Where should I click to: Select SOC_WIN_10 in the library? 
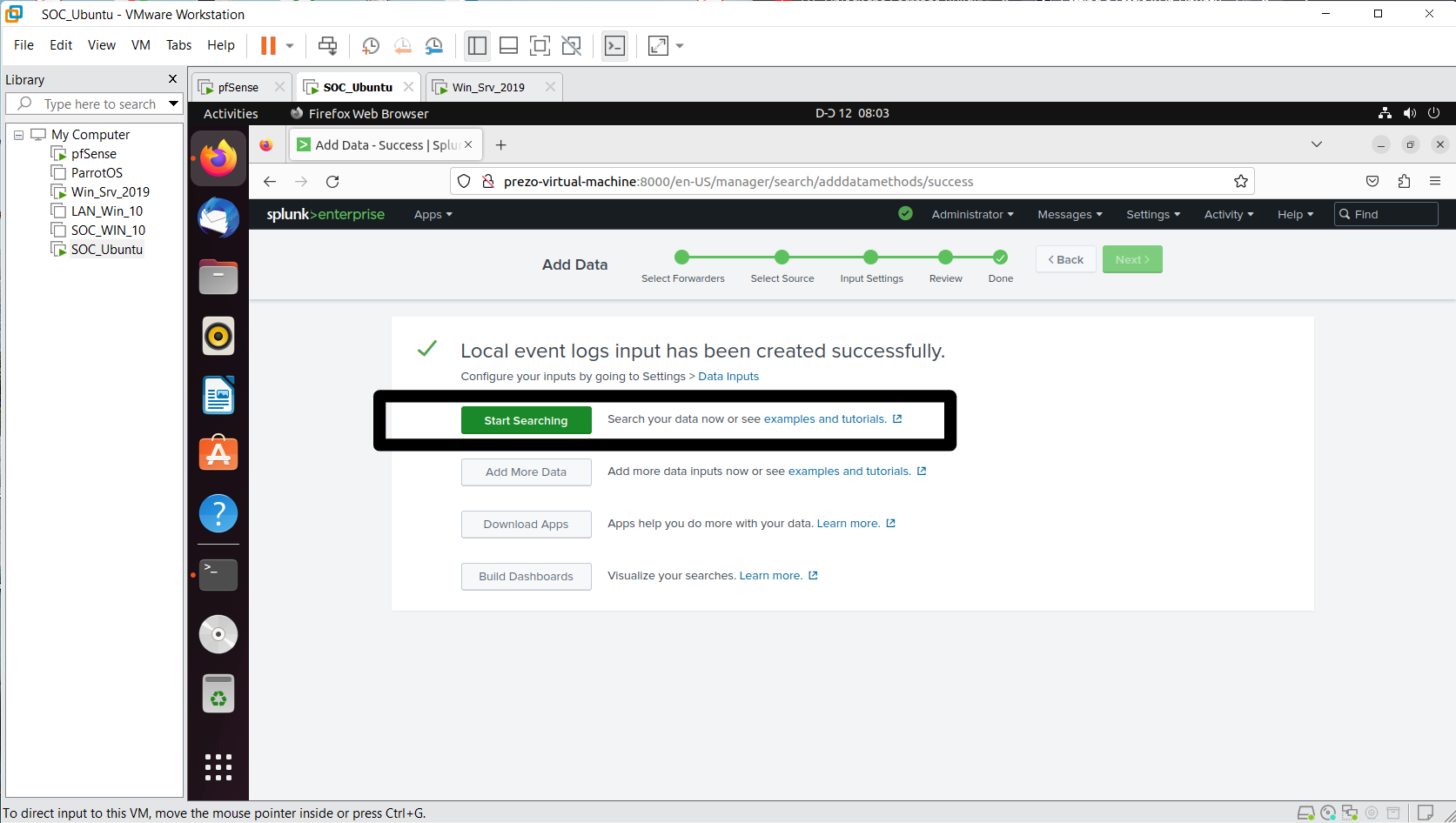(x=108, y=231)
